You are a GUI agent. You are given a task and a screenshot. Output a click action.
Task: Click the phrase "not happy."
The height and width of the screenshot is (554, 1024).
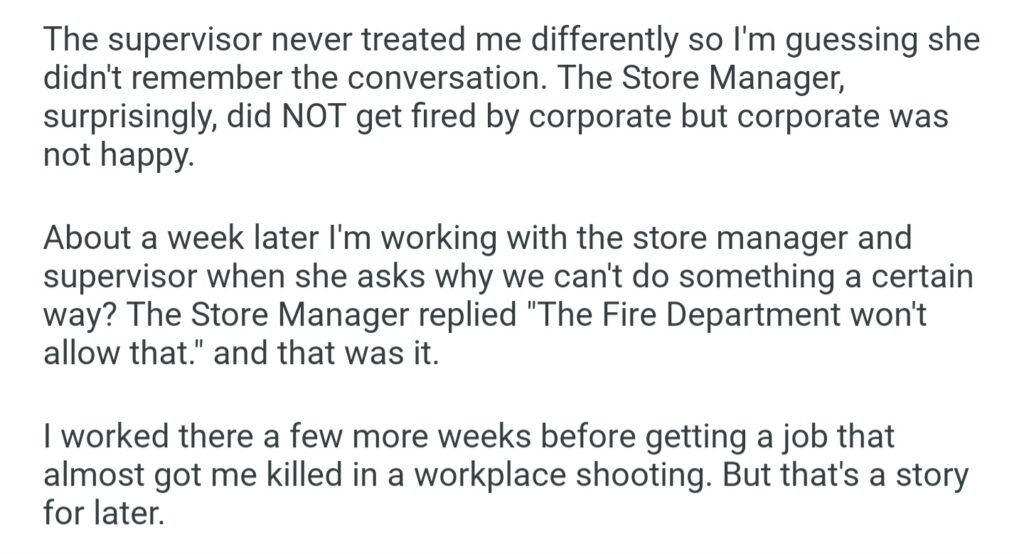click(115, 155)
